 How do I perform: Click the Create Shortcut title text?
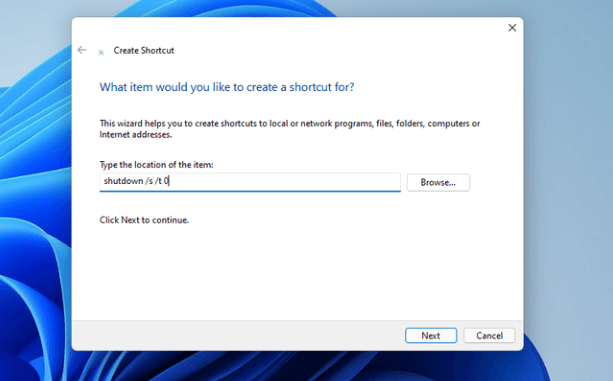pos(143,50)
